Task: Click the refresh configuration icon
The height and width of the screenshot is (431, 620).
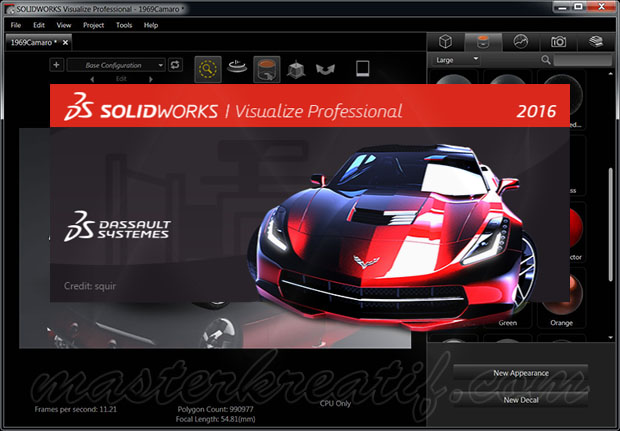Action: point(175,65)
